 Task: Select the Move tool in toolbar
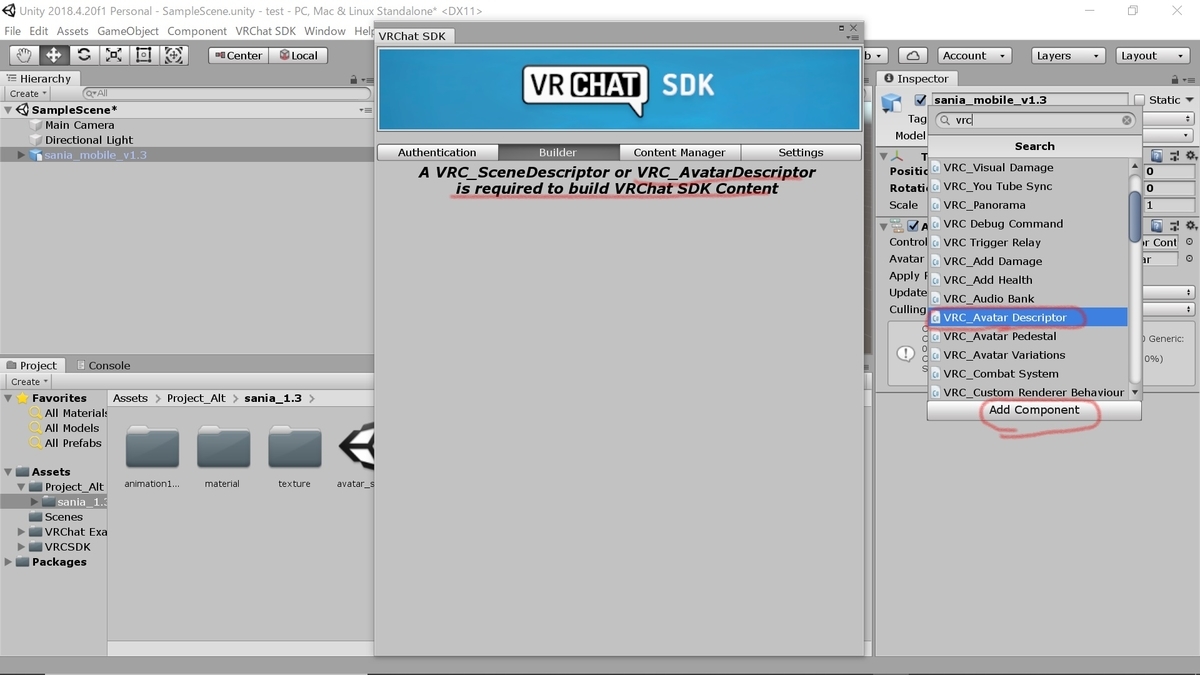click(54, 55)
